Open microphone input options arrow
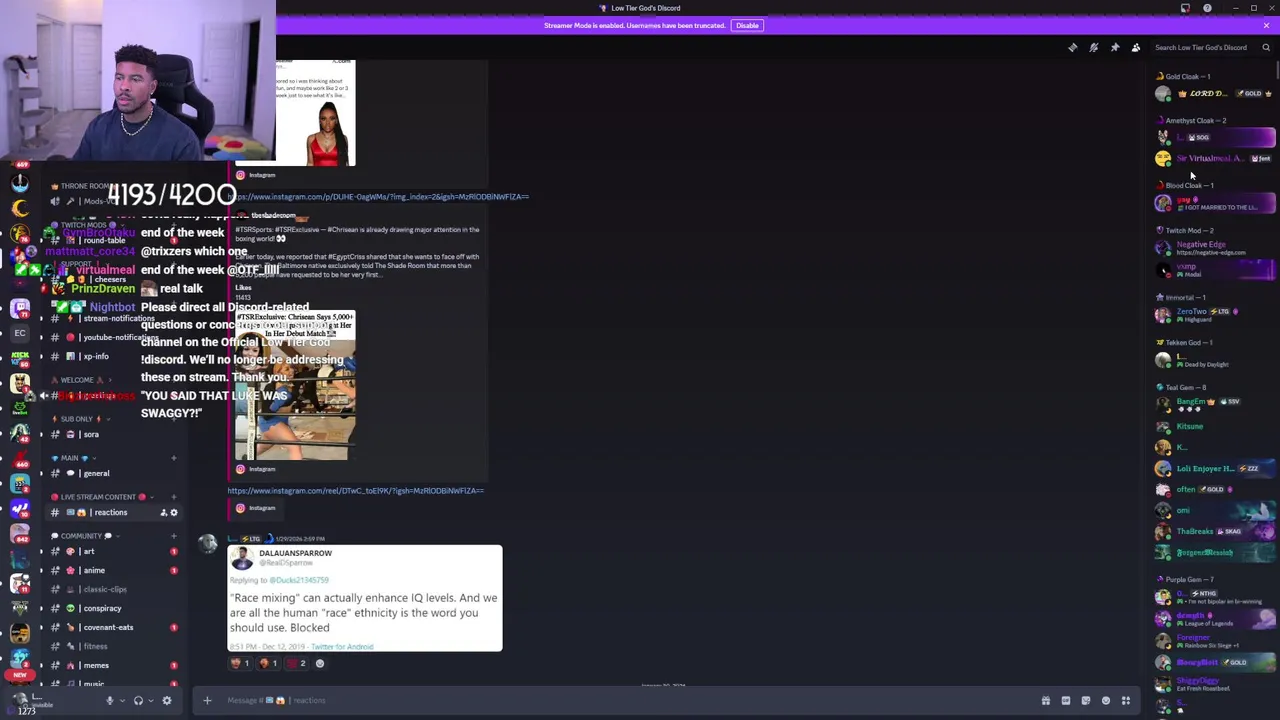Image resolution: width=1280 pixels, height=720 pixels. [x=122, y=701]
